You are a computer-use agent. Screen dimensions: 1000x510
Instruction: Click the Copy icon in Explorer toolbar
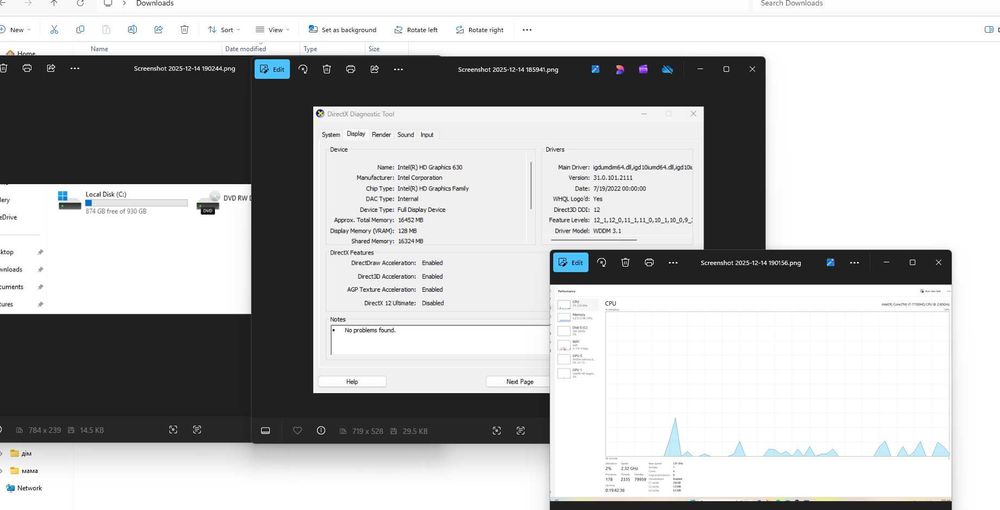click(x=80, y=29)
